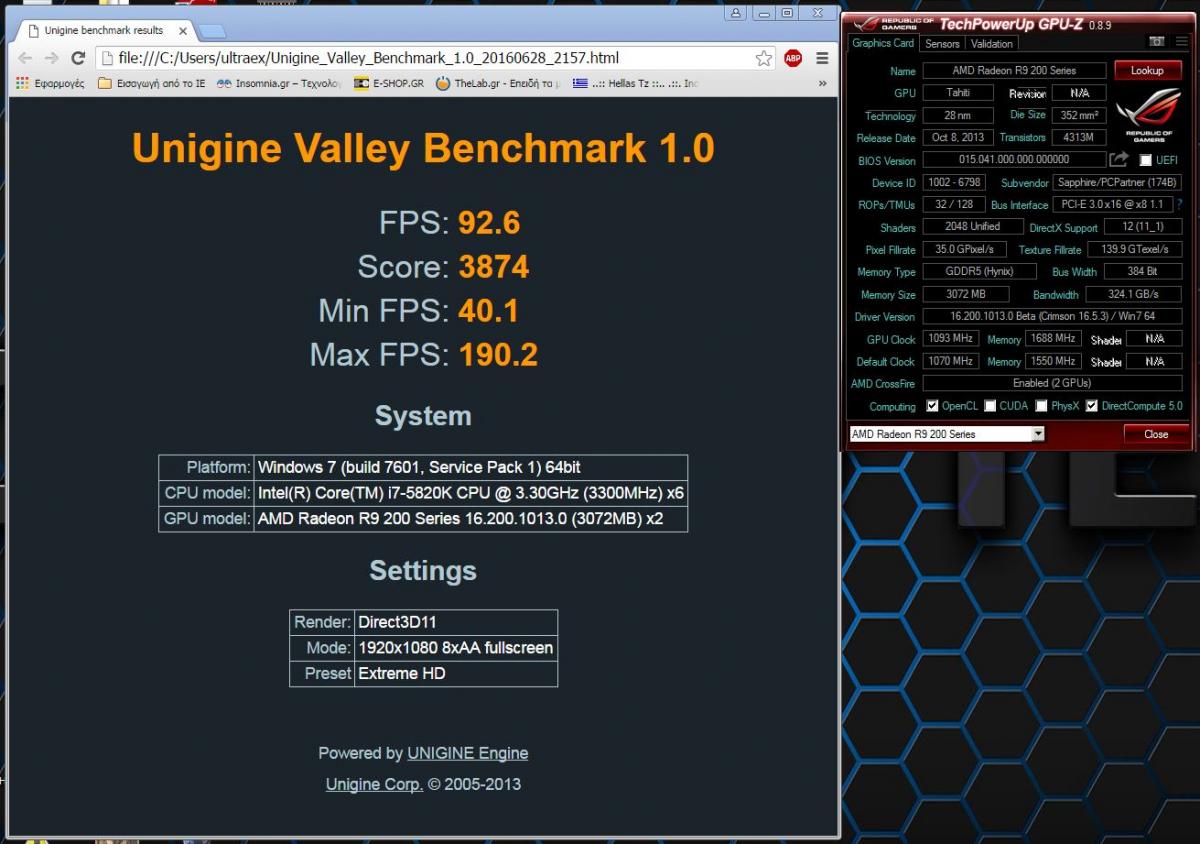Screen dimensions: 1200x844
Task: Click the BIOS Version field
Action: click(1014, 159)
